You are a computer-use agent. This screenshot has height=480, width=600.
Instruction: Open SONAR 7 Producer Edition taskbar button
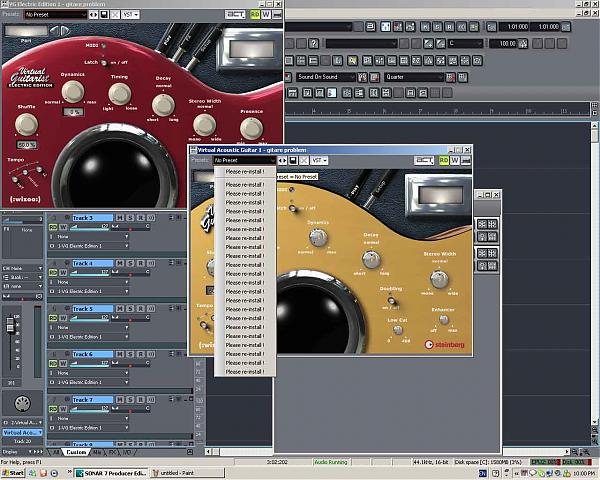(110, 472)
